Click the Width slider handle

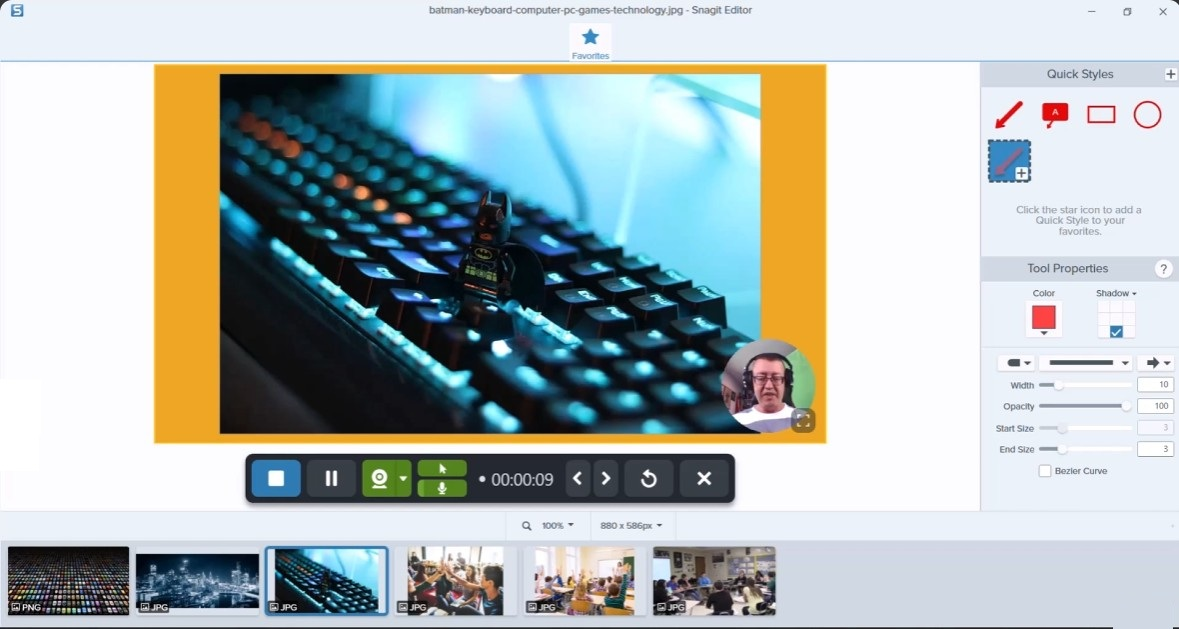(x=1058, y=386)
